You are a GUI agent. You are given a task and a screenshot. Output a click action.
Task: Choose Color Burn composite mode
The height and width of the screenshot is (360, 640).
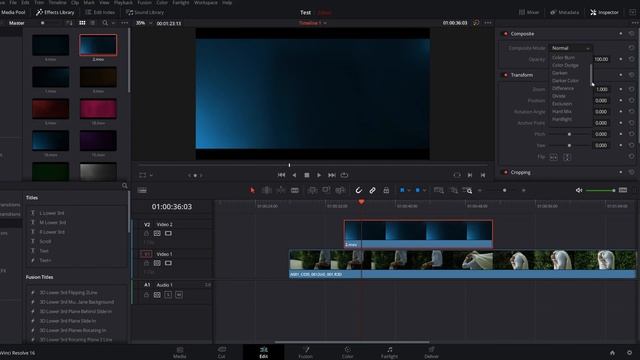click(x=563, y=58)
